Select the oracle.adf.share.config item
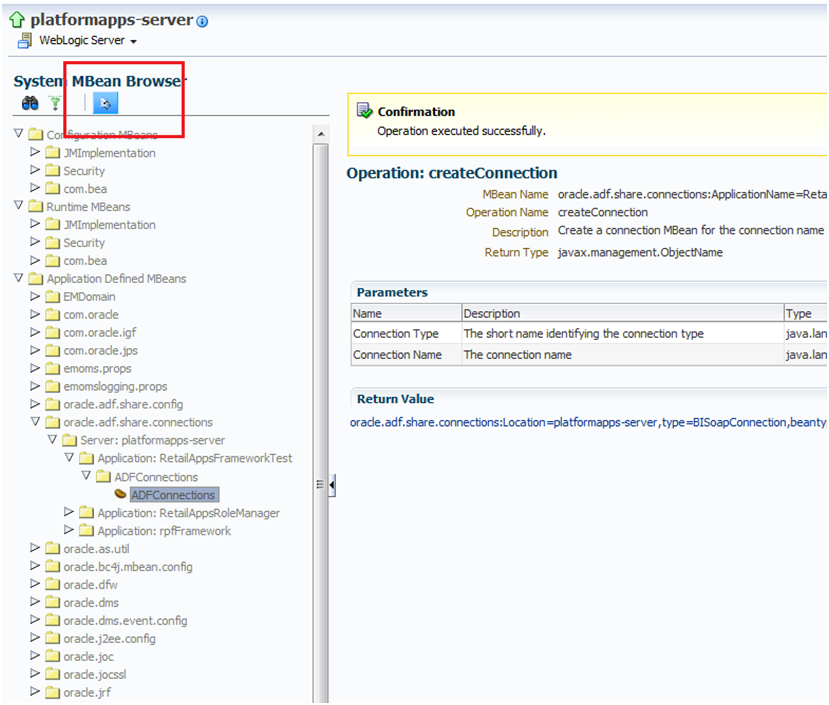829x705 pixels. click(123, 405)
